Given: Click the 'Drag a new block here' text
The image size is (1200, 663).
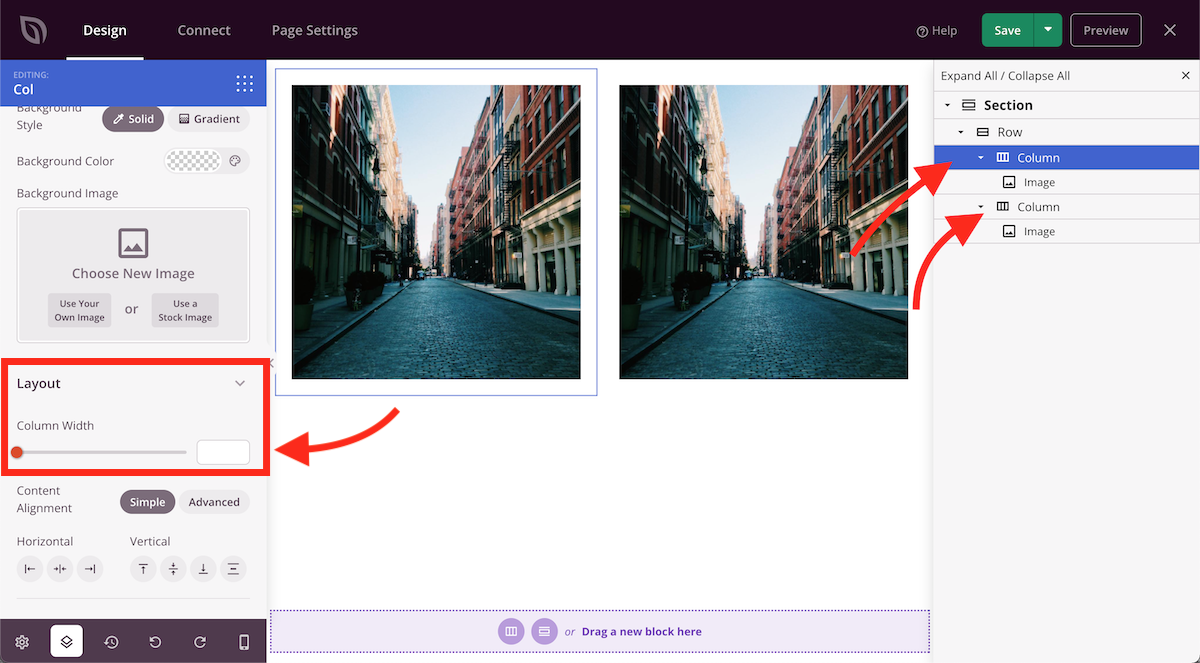Looking at the screenshot, I should (642, 632).
